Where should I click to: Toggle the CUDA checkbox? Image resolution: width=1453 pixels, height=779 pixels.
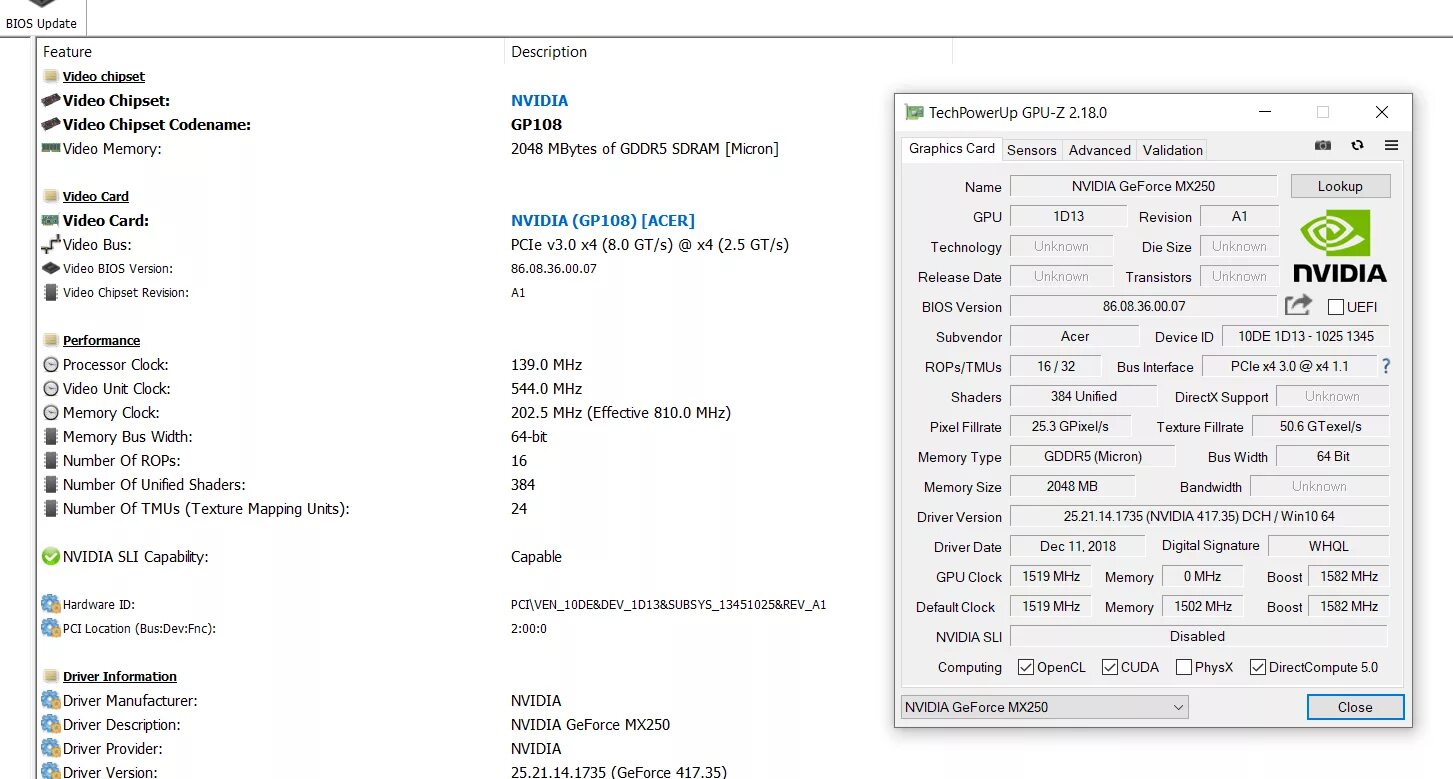tap(1110, 667)
